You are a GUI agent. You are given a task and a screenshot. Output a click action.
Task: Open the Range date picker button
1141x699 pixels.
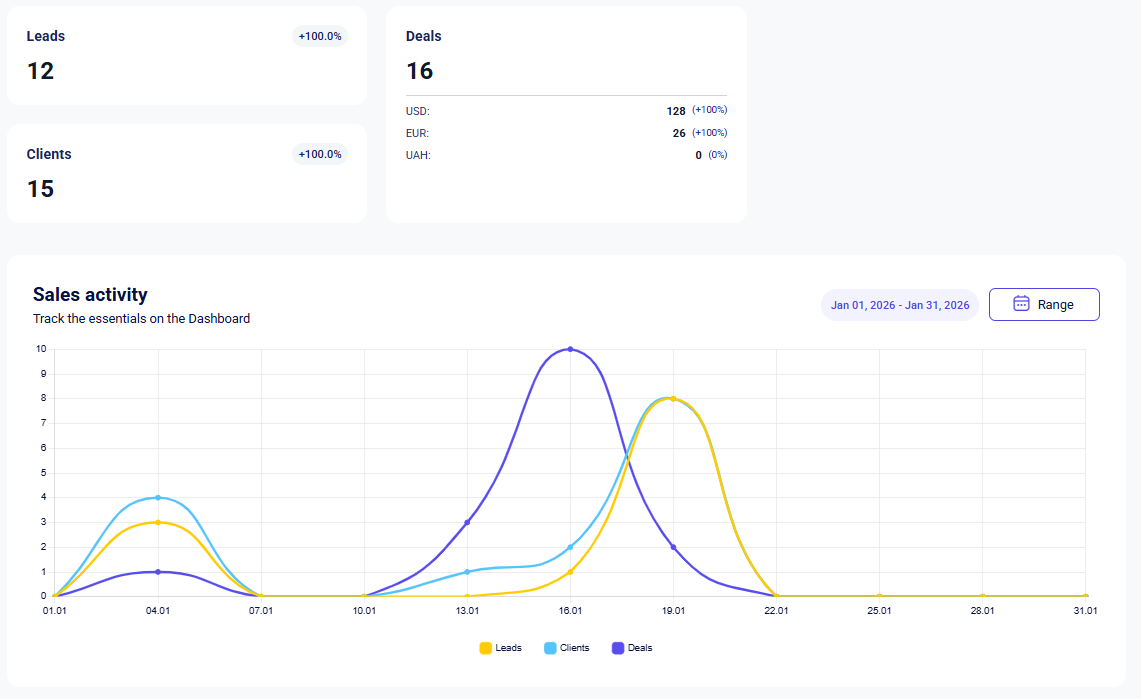tap(1044, 304)
